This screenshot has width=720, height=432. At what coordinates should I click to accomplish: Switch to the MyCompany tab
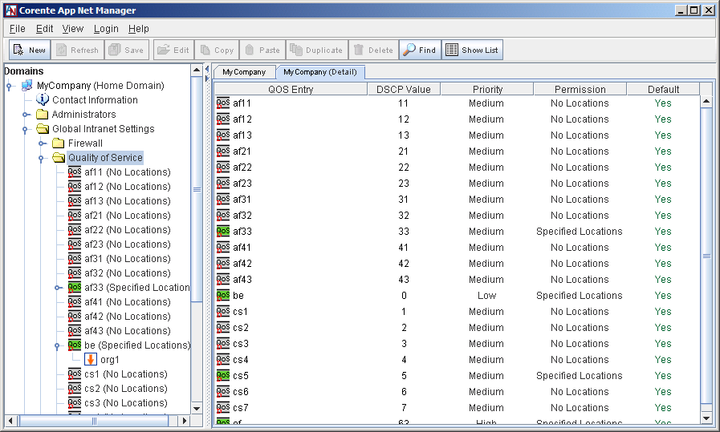coord(244,72)
